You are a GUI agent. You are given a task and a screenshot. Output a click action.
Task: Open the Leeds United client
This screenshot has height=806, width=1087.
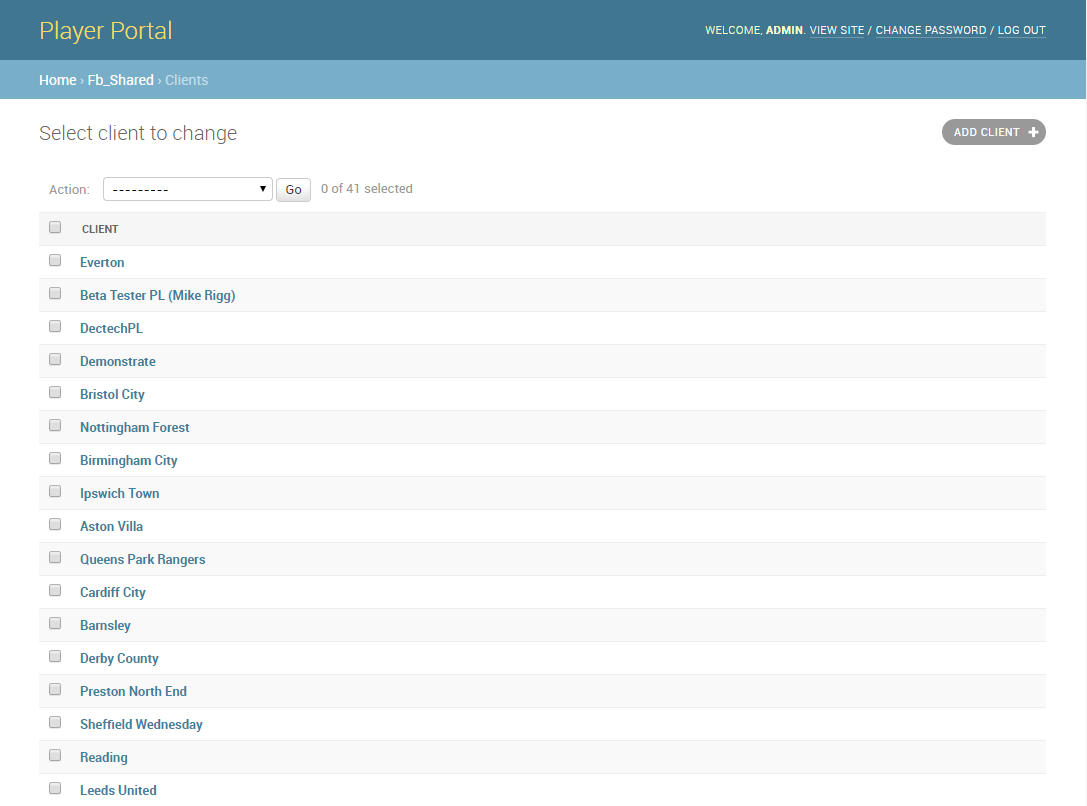(x=118, y=791)
